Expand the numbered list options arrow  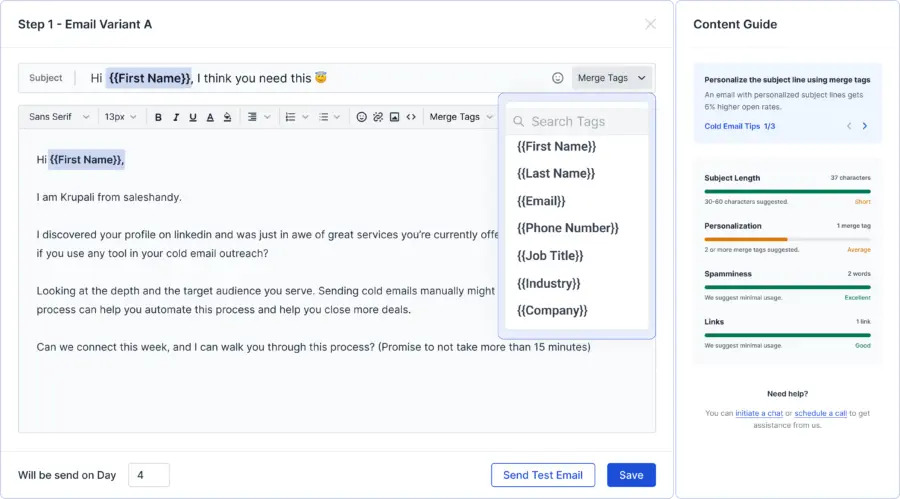tap(305, 117)
